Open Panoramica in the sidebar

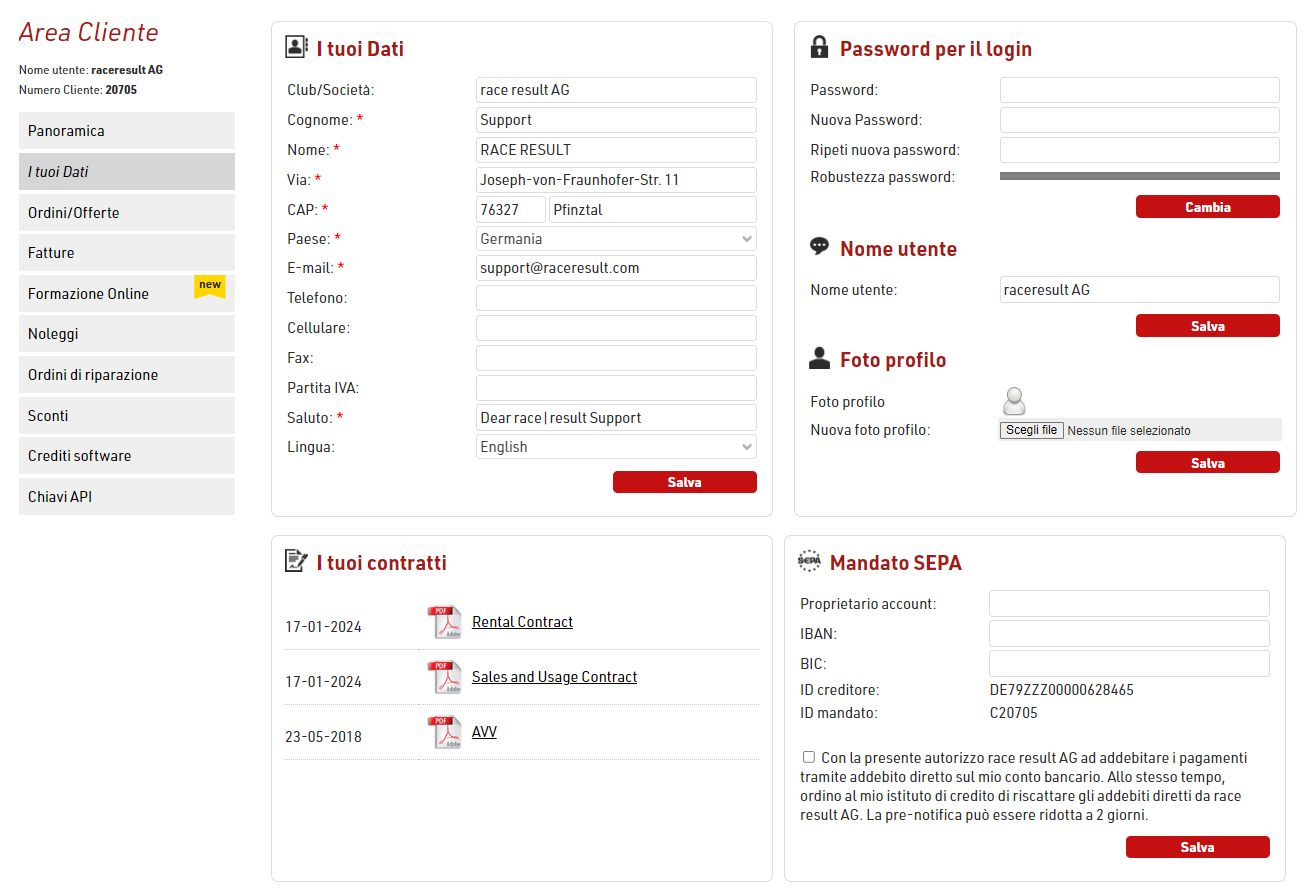click(x=127, y=131)
